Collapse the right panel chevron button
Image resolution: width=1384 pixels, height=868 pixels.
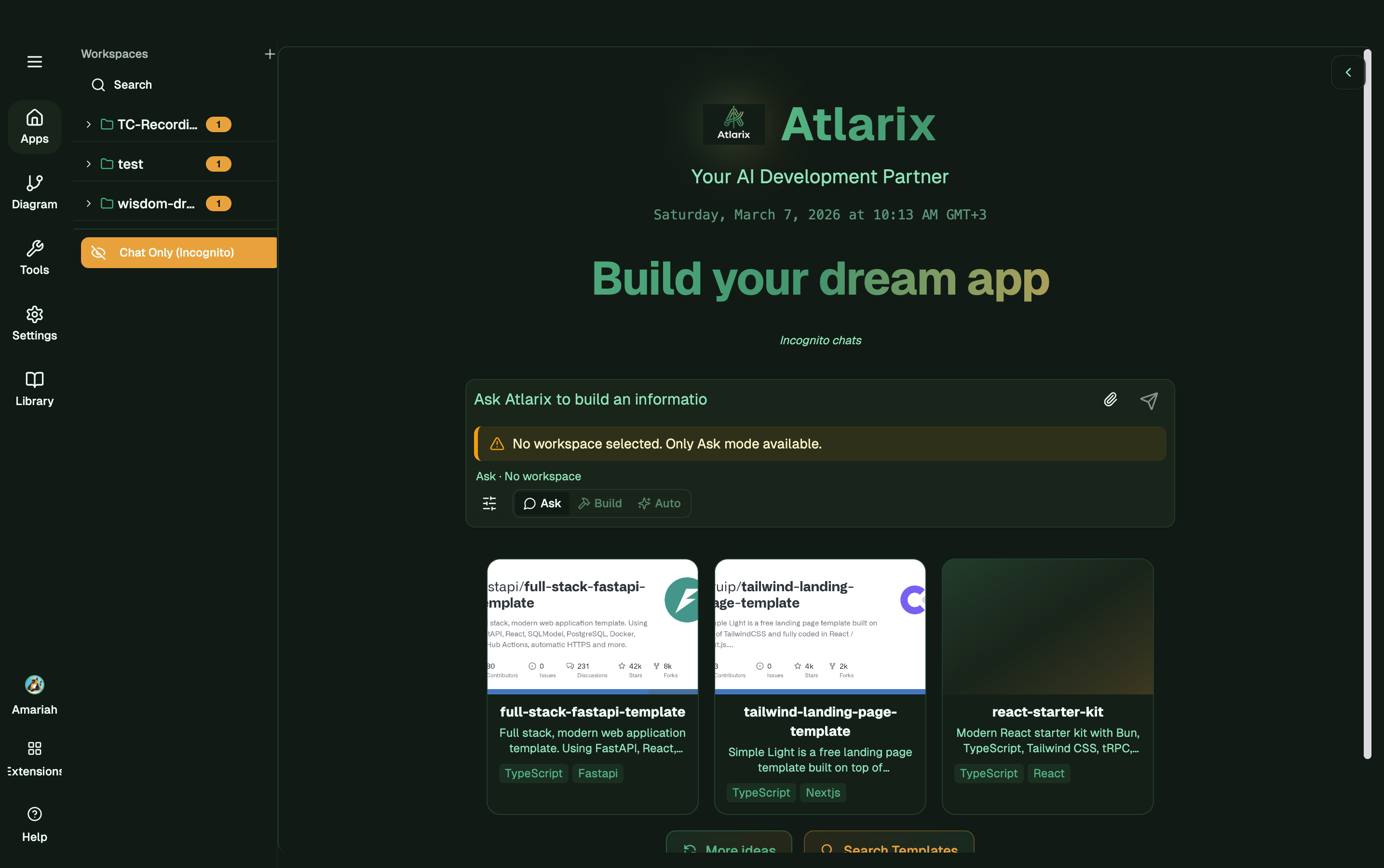click(1348, 72)
